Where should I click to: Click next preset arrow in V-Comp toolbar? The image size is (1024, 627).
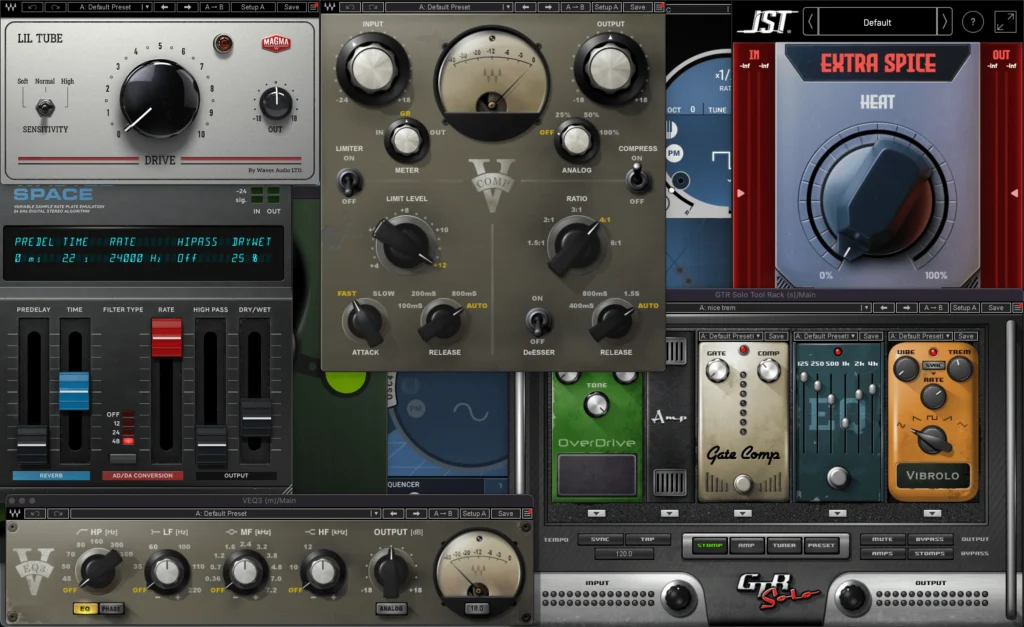pos(548,7)
